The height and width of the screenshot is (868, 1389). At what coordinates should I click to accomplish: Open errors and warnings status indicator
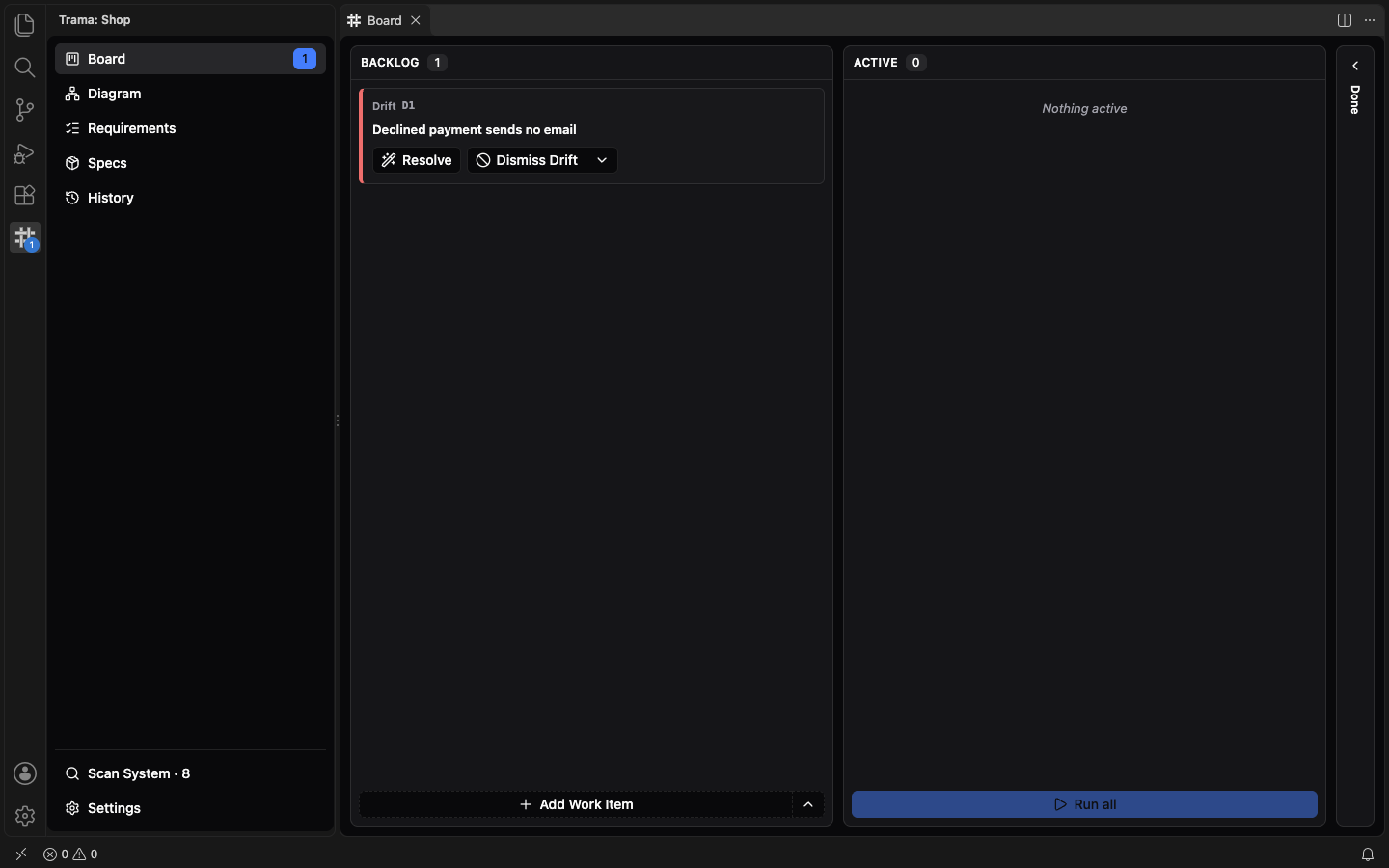[70, 854]
